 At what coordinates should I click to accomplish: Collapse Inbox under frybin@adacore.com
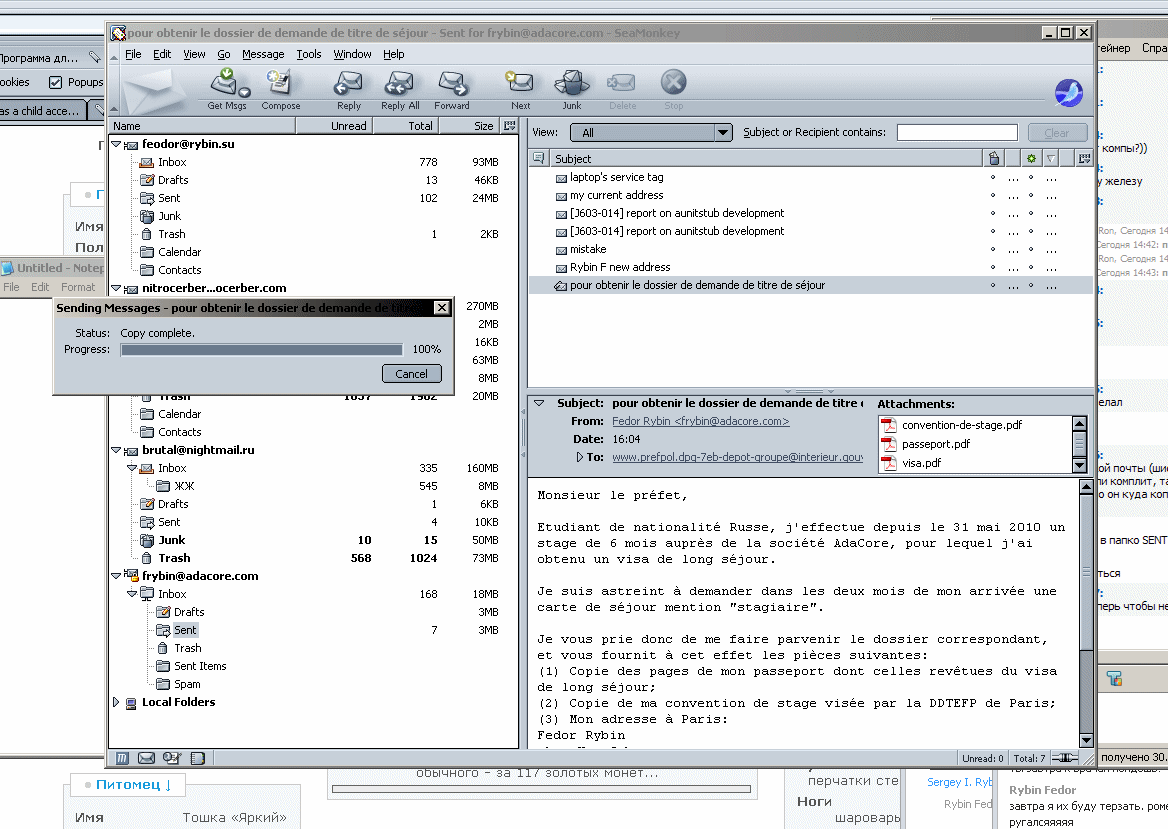point(132,594)
